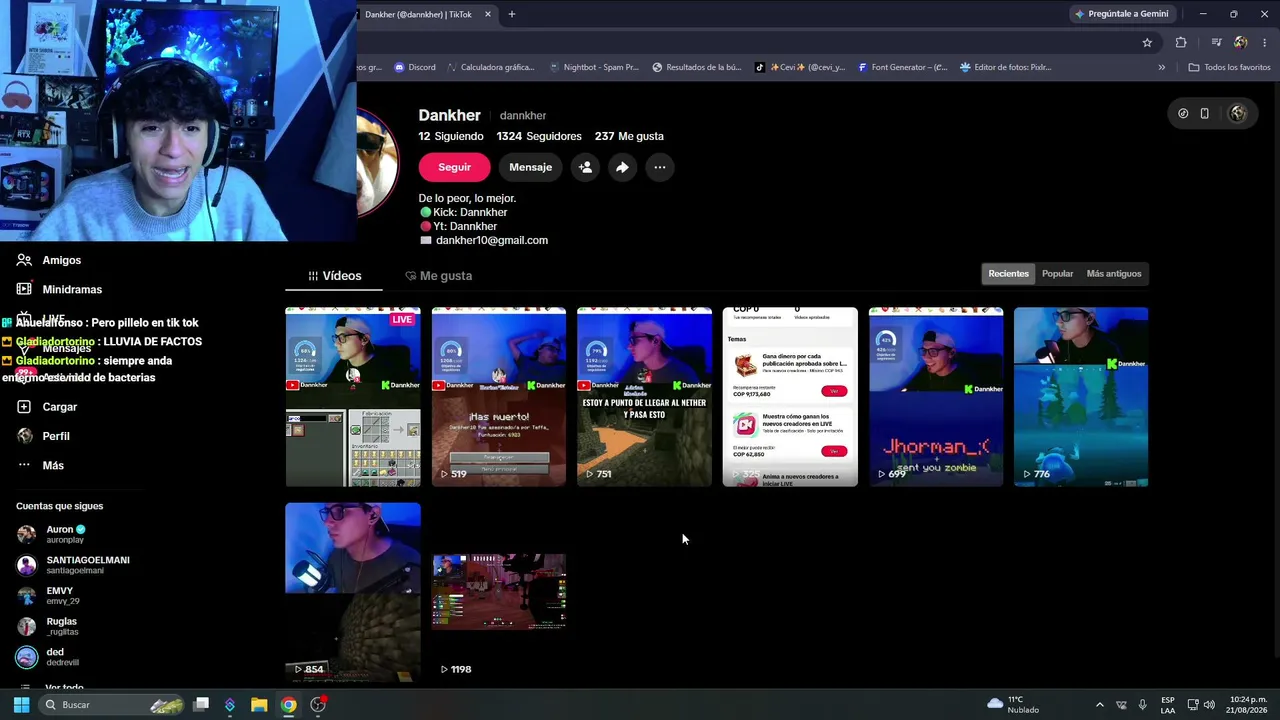
Task: Open the video with 776 views
Action: click(1081, 397)
